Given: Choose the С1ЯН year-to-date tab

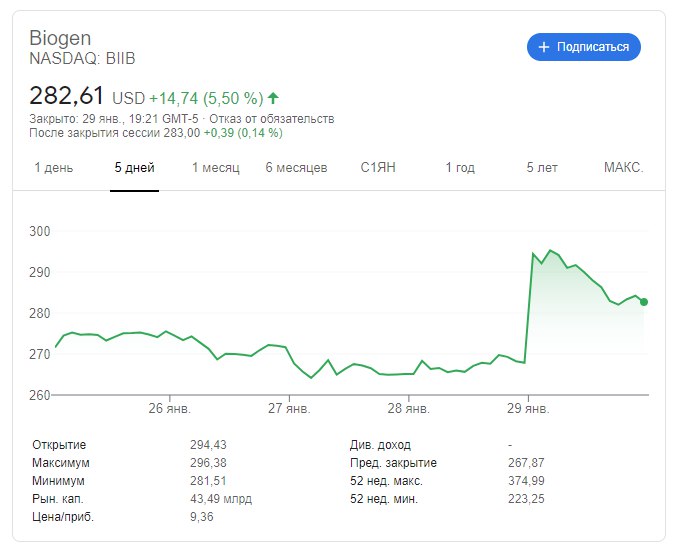Looking at the screenshot, I should coord(378,168).
